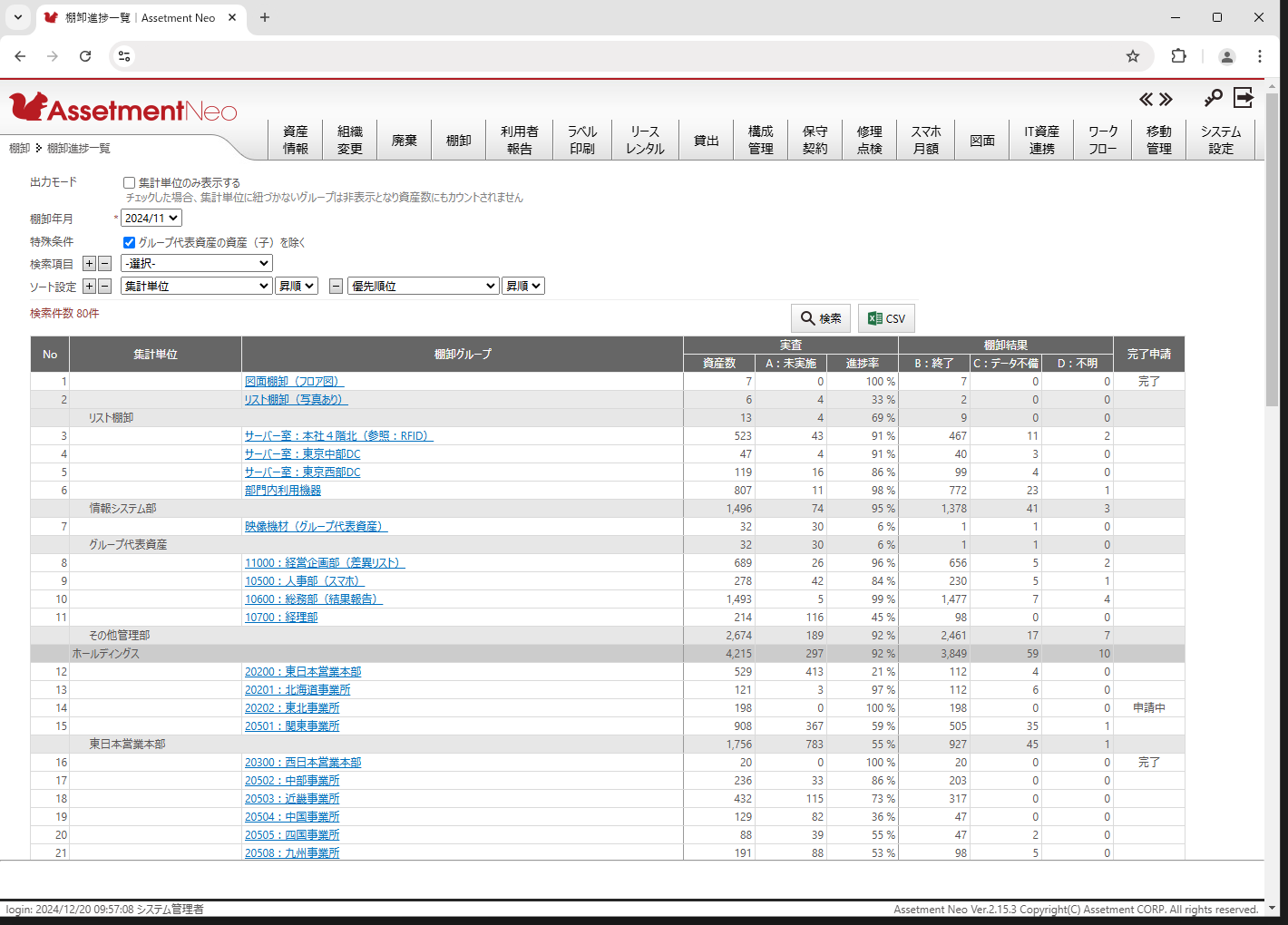Expand menu using right double-chevron icon
This screenshot has width=1288, height=925.
pyautogui.click(x=1166, y=99)
